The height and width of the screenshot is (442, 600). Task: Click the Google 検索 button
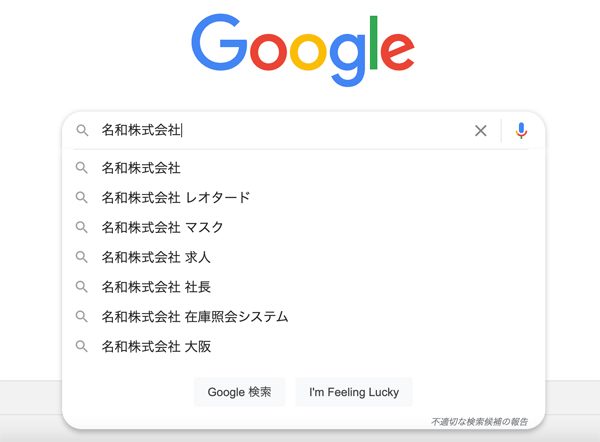(240, 392)
